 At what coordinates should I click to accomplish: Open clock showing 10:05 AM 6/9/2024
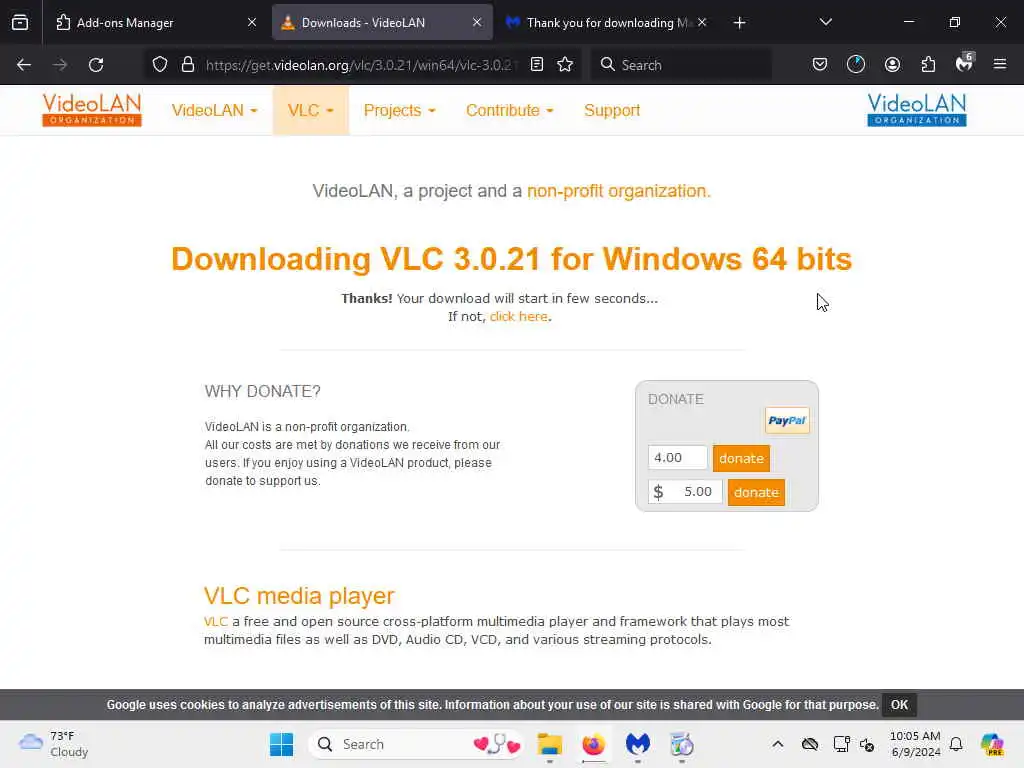click(x=915, y=744)
